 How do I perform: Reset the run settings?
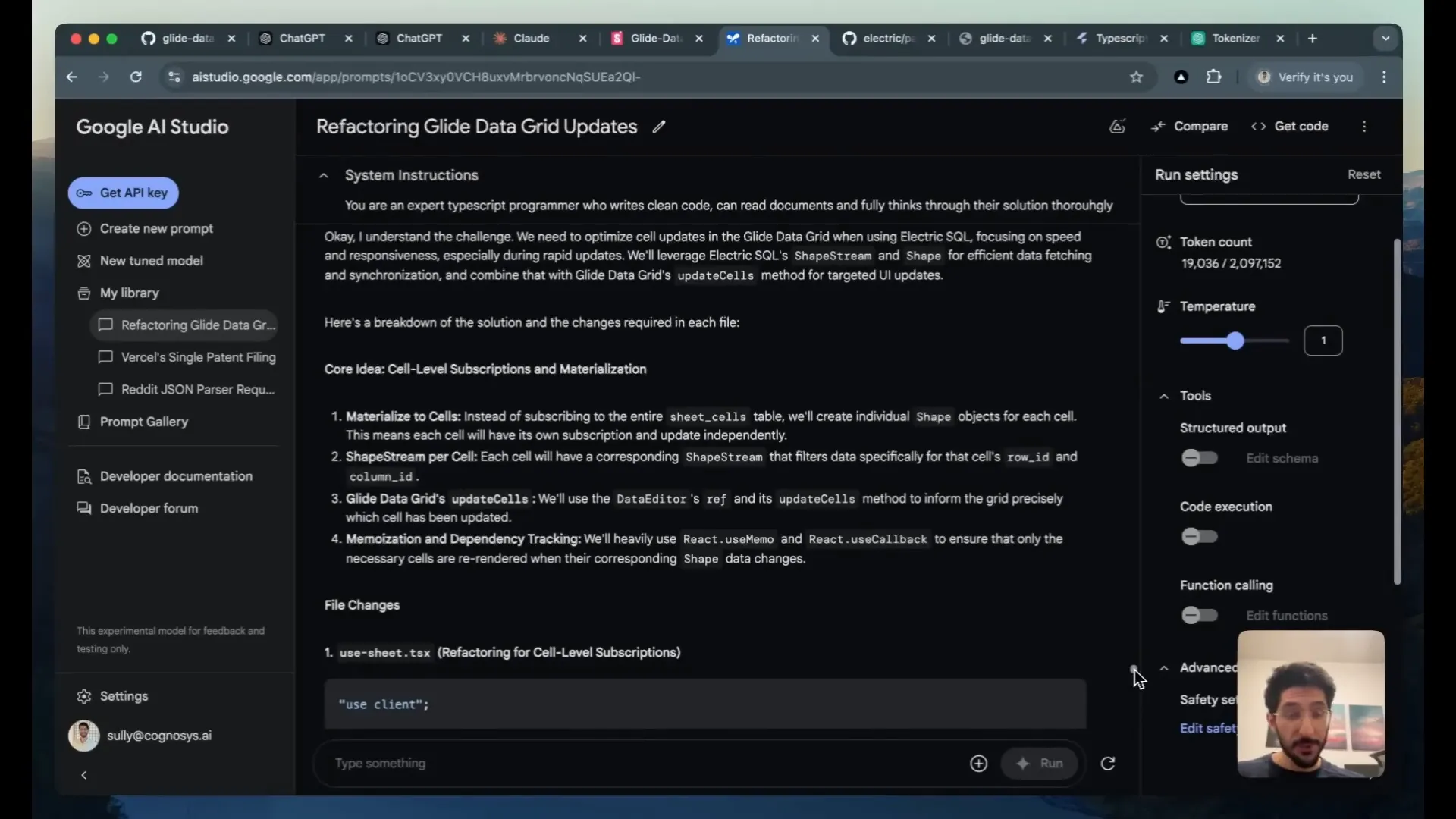[x=1363, y=174]
